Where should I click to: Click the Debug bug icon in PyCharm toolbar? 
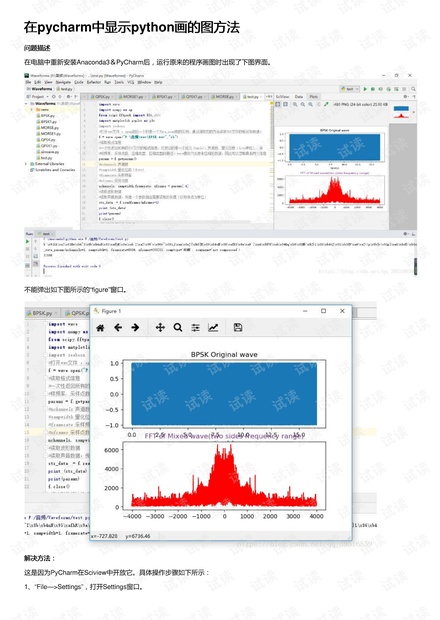[372, 89]
